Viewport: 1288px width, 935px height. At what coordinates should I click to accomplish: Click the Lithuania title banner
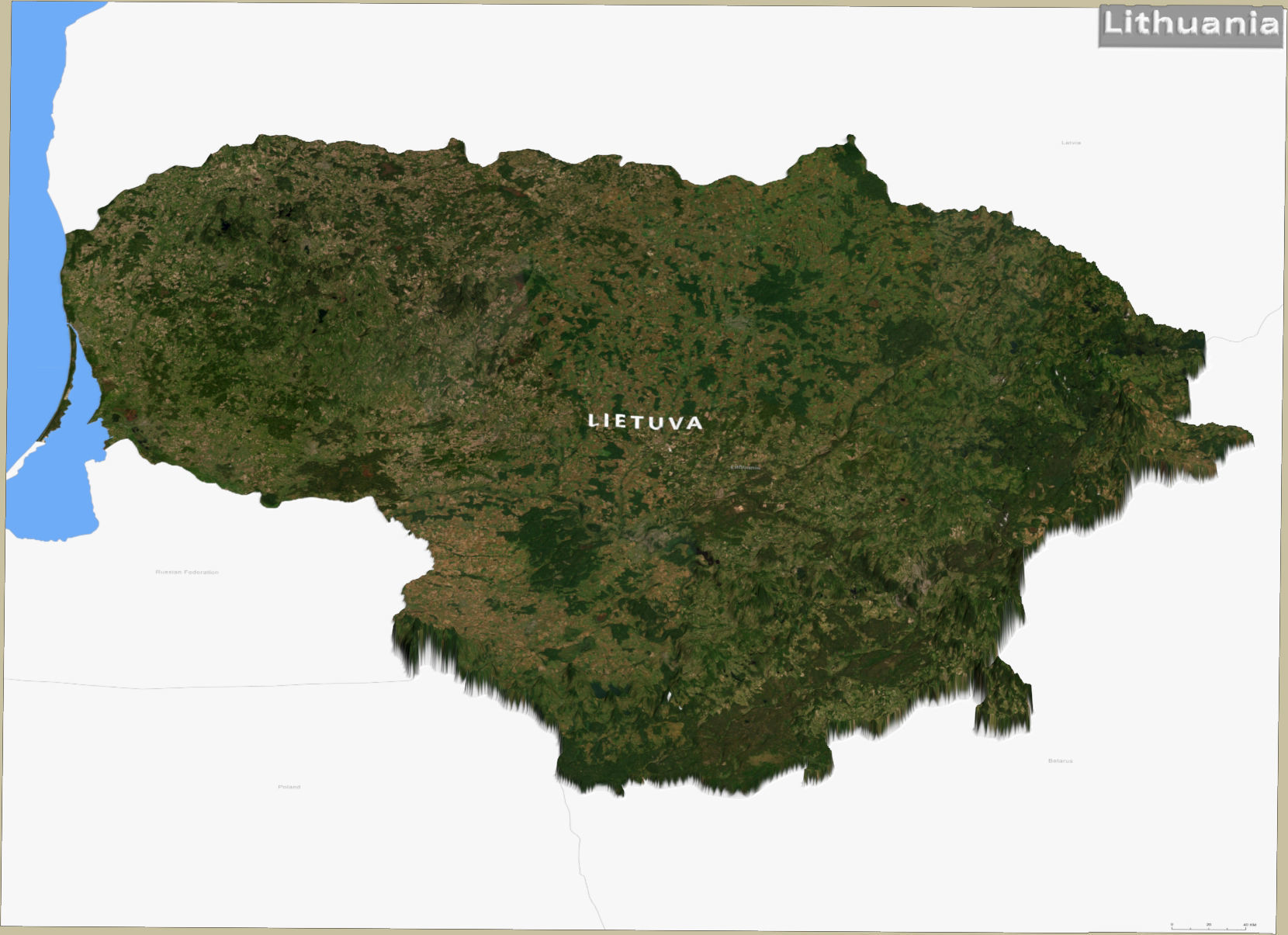pyautogui.click(x=1190, y=26)
